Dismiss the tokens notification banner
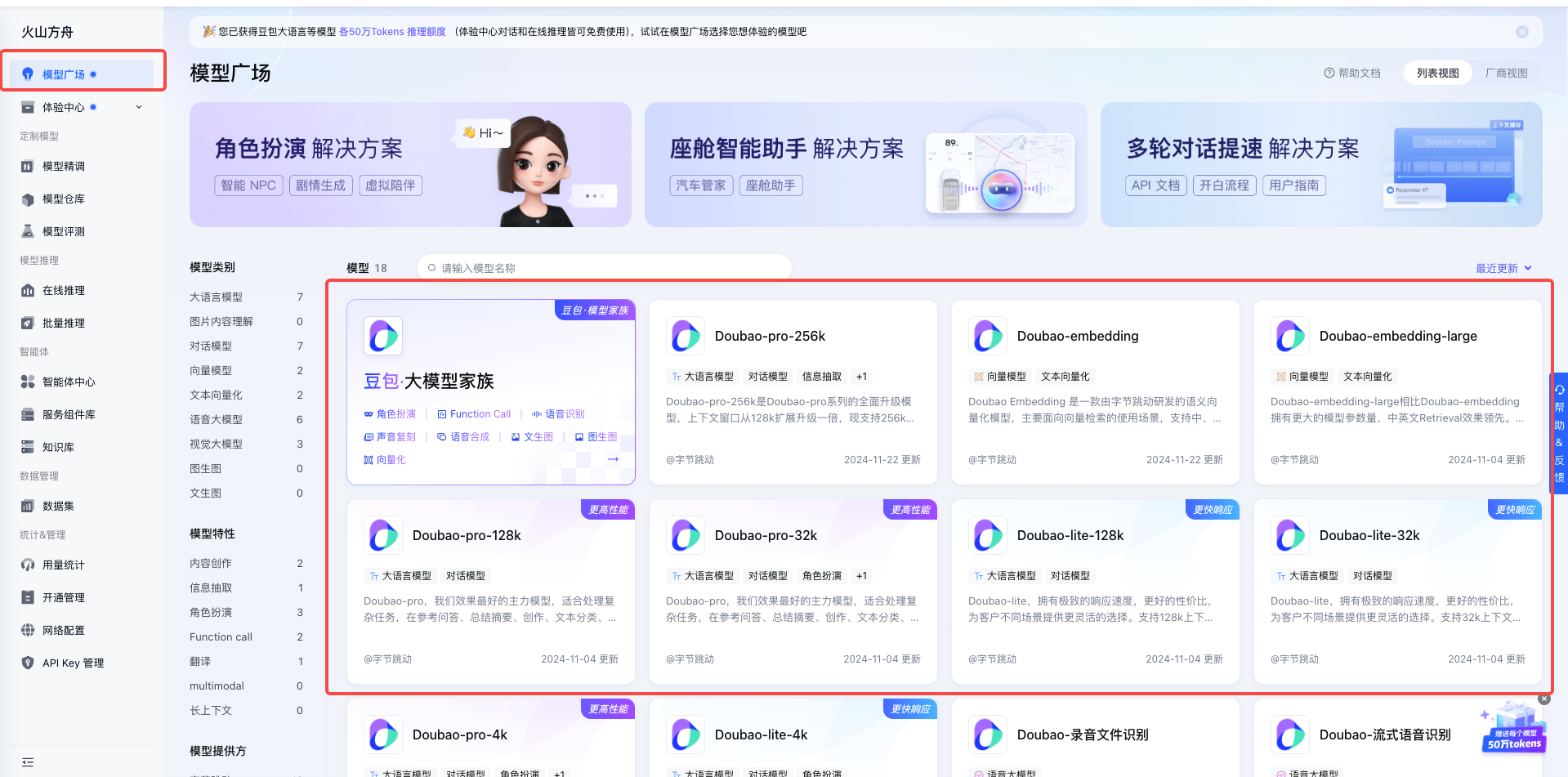 [1522, 32]
